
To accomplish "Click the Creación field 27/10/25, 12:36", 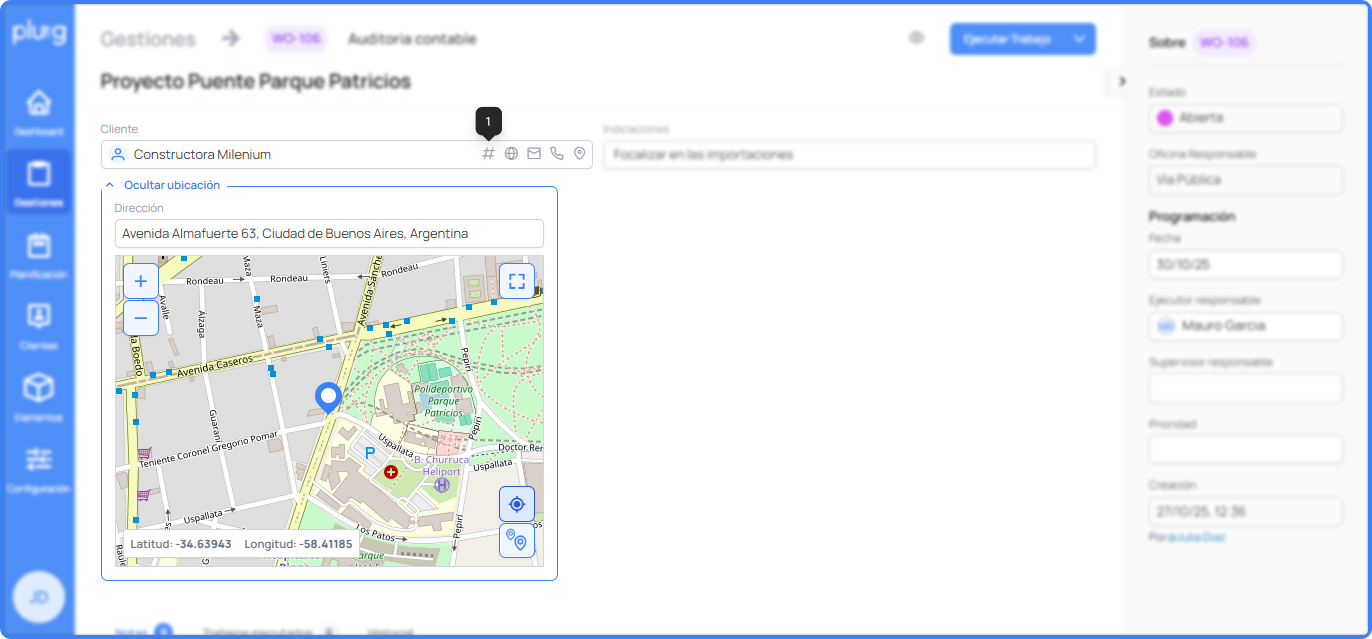I will click(x=1245, y=512).
